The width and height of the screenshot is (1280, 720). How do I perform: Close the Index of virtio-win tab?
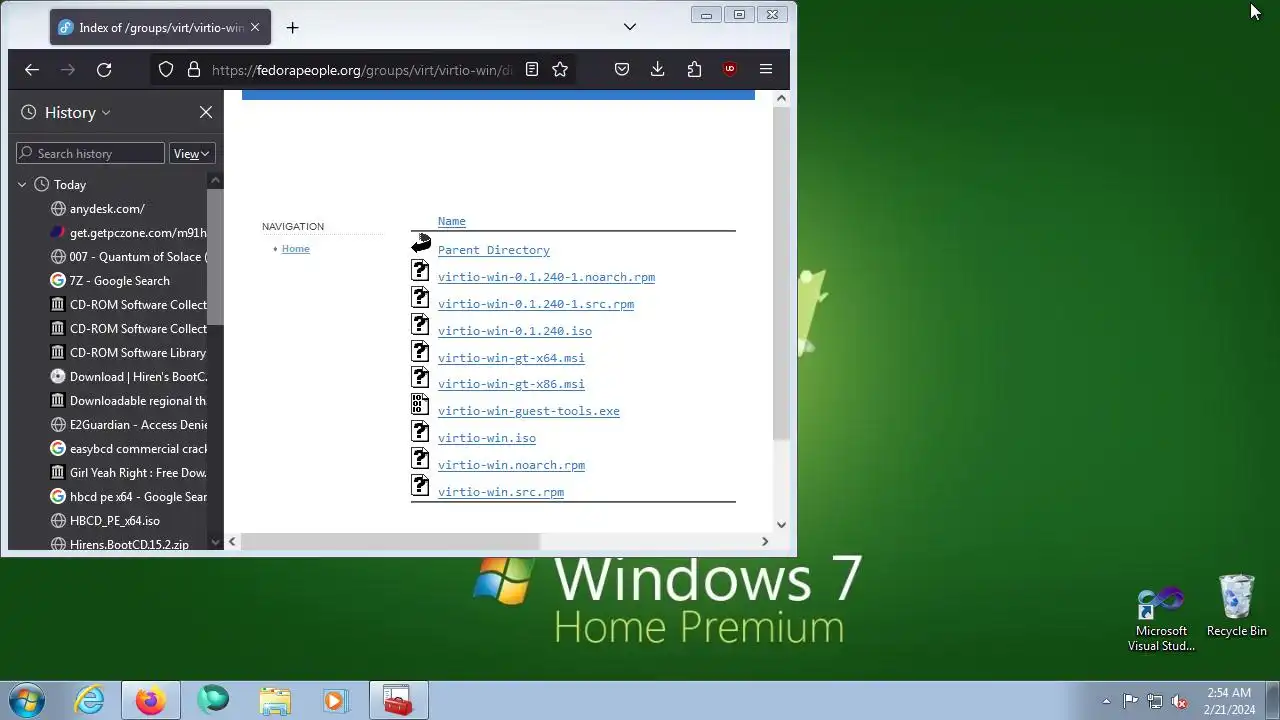254,28
